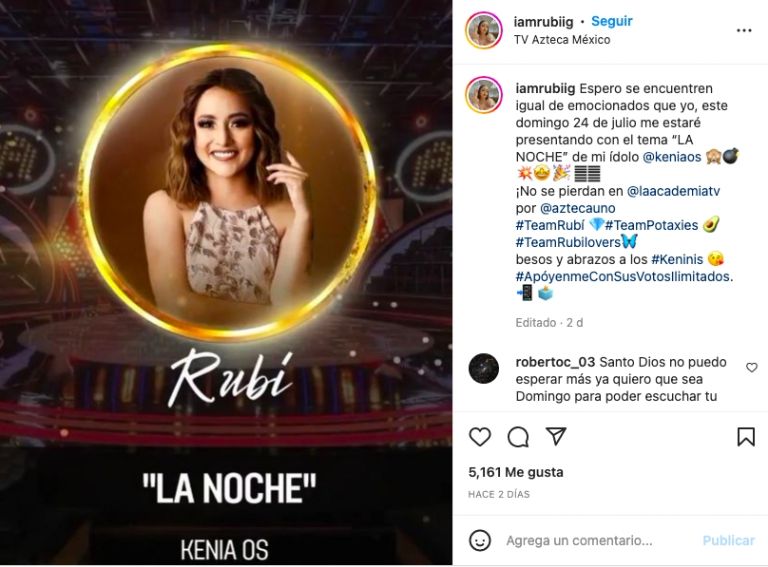Open iamrubiig profile picture in header

pos(484,30)
